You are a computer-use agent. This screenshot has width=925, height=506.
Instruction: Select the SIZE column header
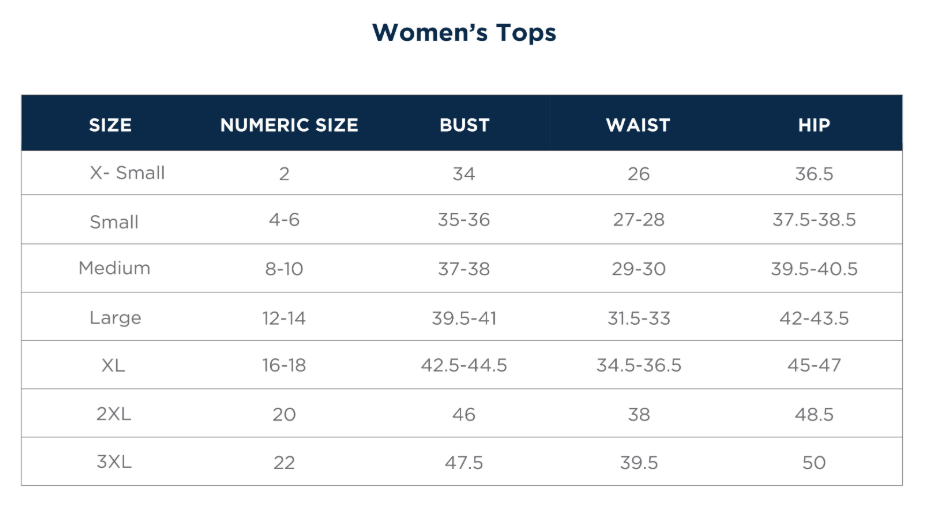pyautogui.click(x=110, y=125)
